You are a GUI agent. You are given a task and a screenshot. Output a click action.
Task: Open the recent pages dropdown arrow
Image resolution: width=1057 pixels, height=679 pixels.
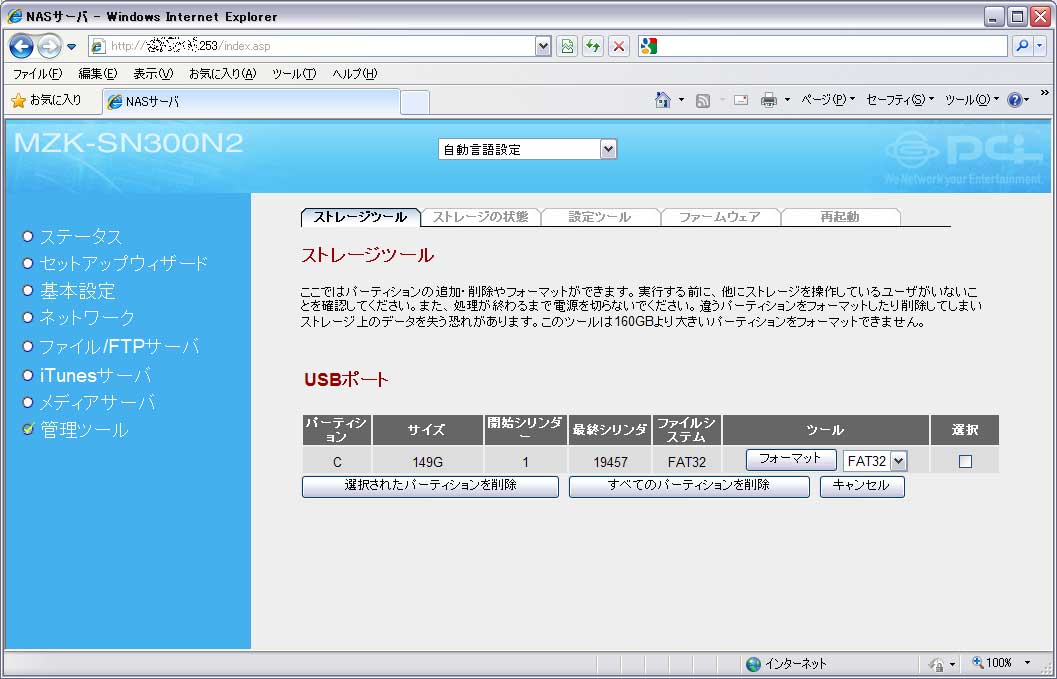tap(71, 47)
